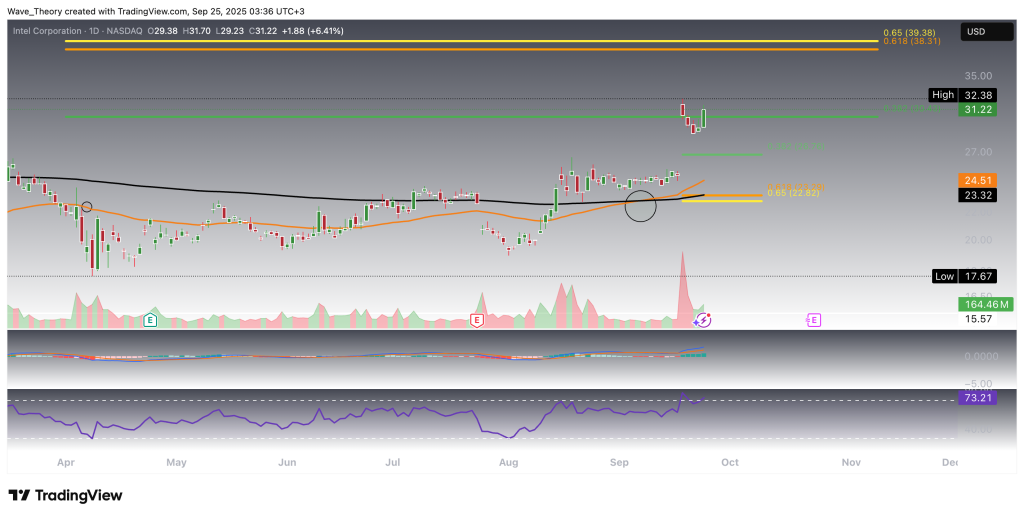Click the small circle drawn near April
This screenshot has height=517, width=1024.
click(86, 207)
